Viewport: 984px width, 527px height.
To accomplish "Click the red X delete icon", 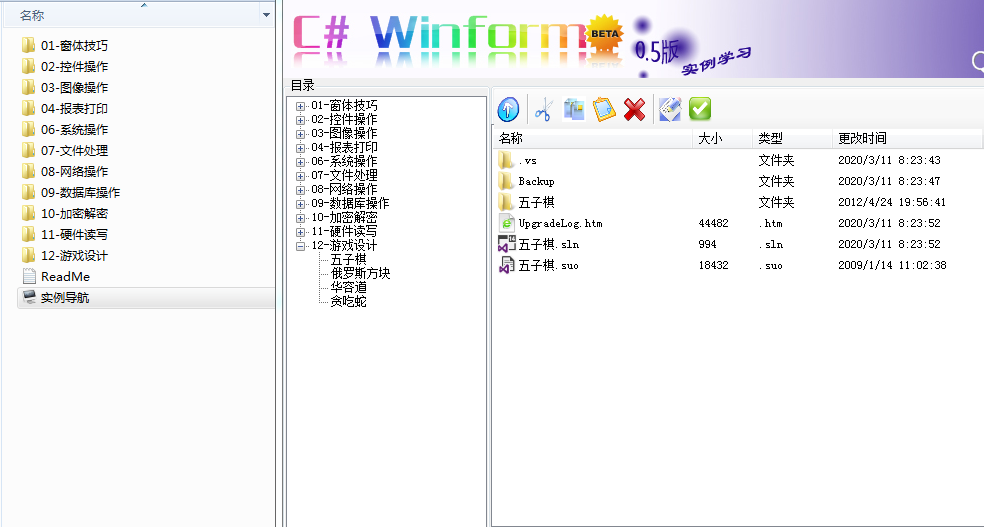I will [x=634, y=110].
